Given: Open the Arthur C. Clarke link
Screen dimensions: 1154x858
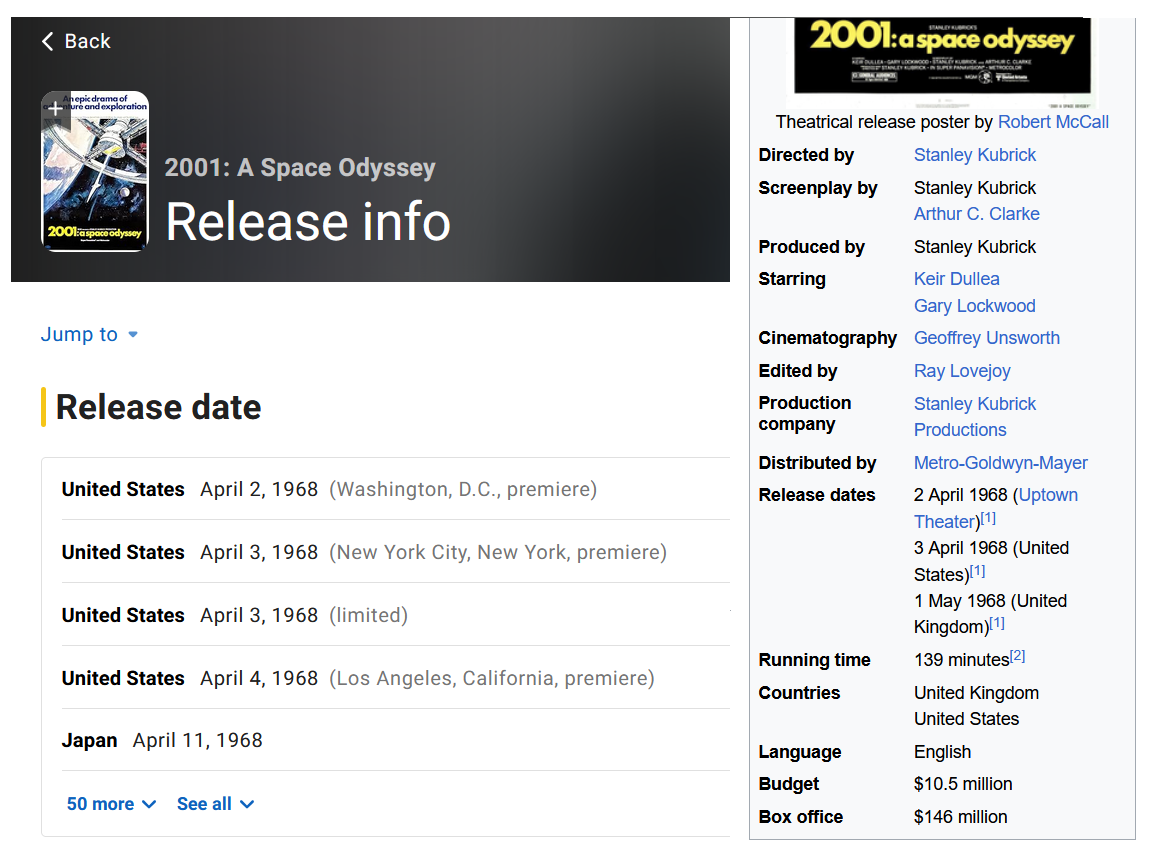Looking at the screenshot, I should click(x=977, y=214).
